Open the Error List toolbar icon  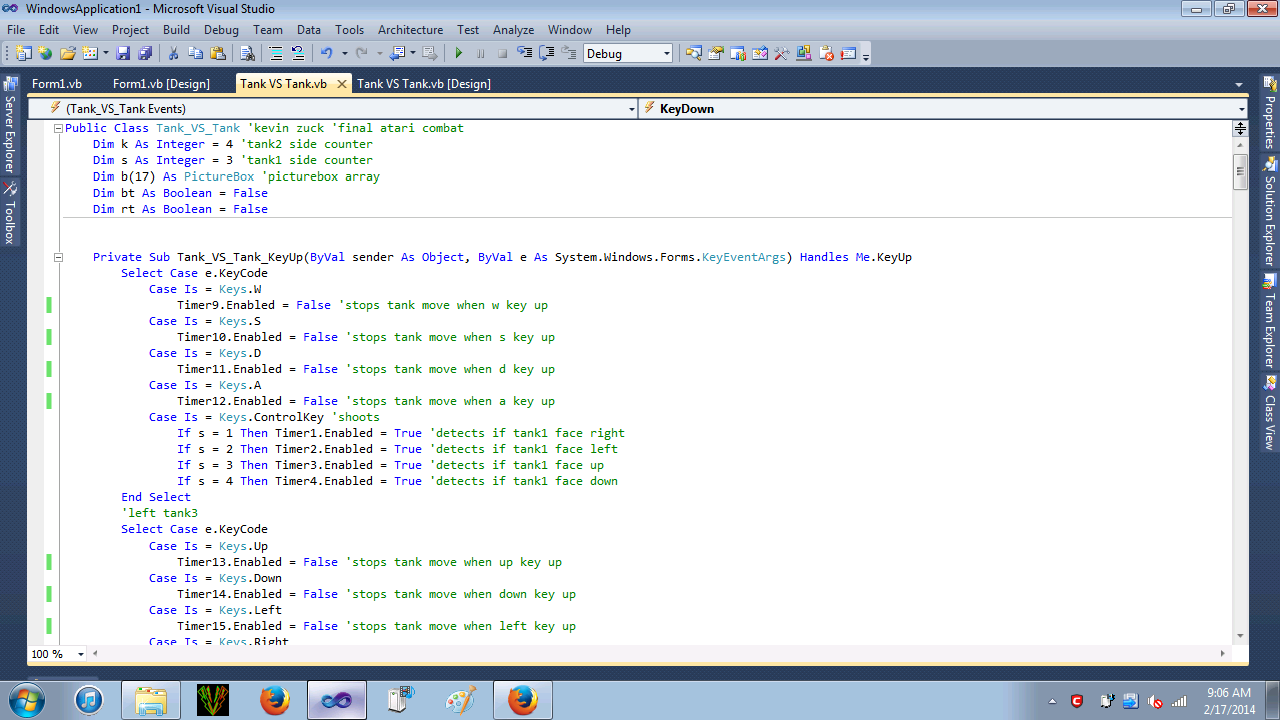click(826, 53)
